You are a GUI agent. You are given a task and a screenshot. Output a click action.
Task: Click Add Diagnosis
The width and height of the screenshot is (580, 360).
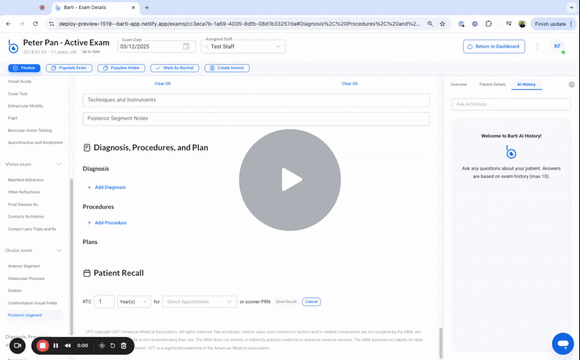pos(107,187)
